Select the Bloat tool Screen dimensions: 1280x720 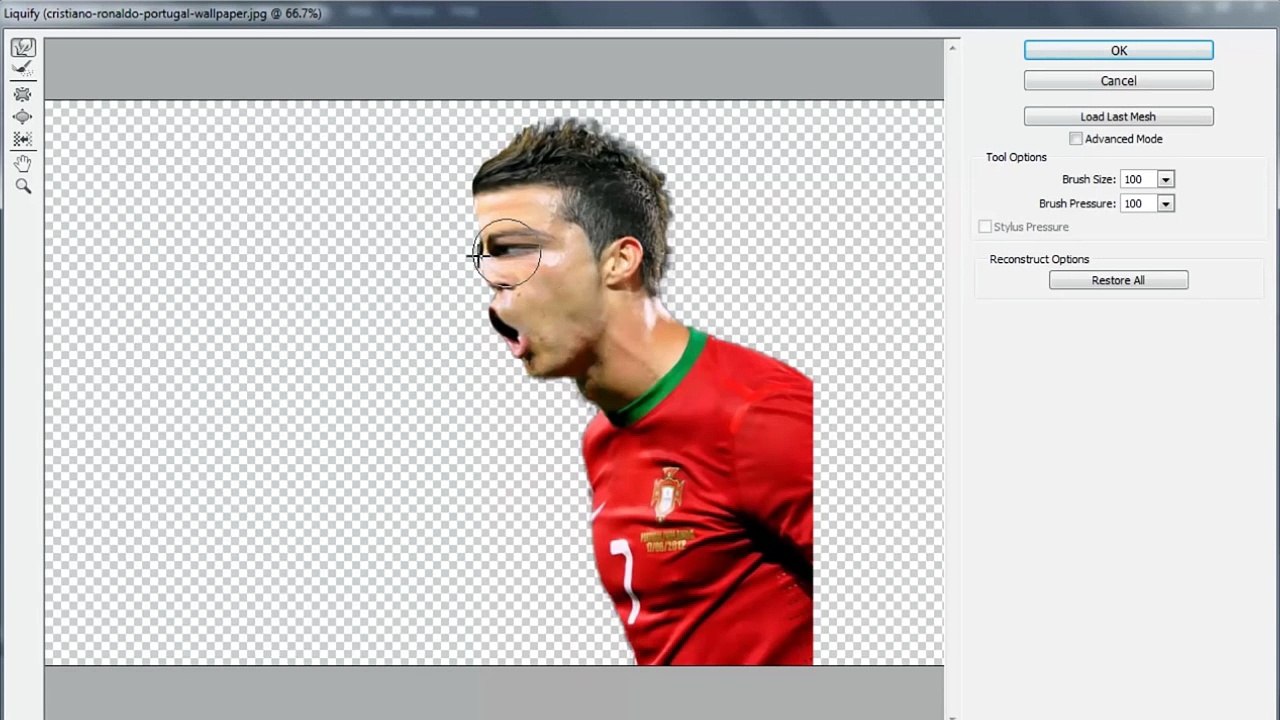(23, 116)
